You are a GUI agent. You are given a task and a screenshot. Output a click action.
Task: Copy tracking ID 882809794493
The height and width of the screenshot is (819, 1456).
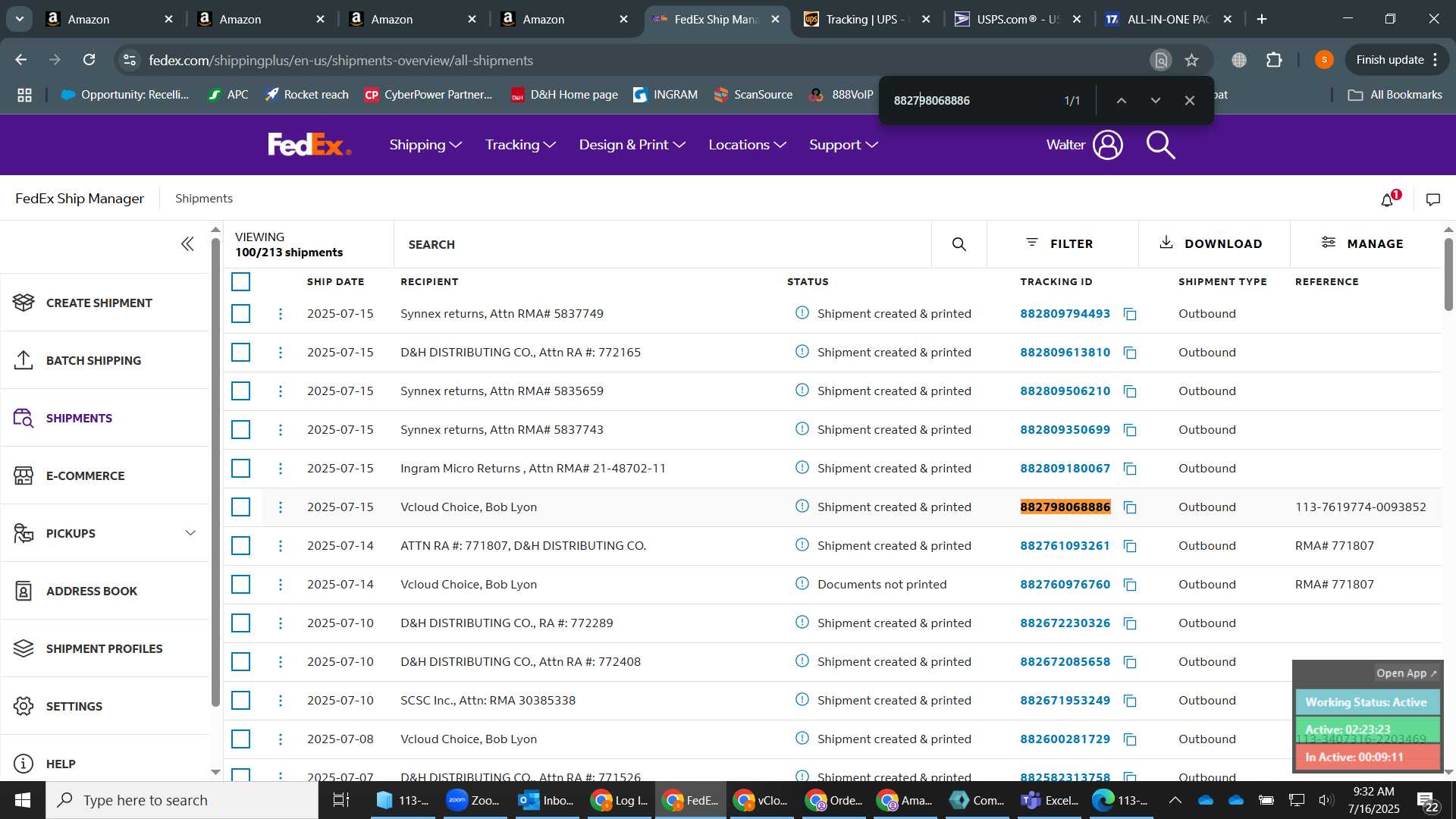coord(1130,314)
